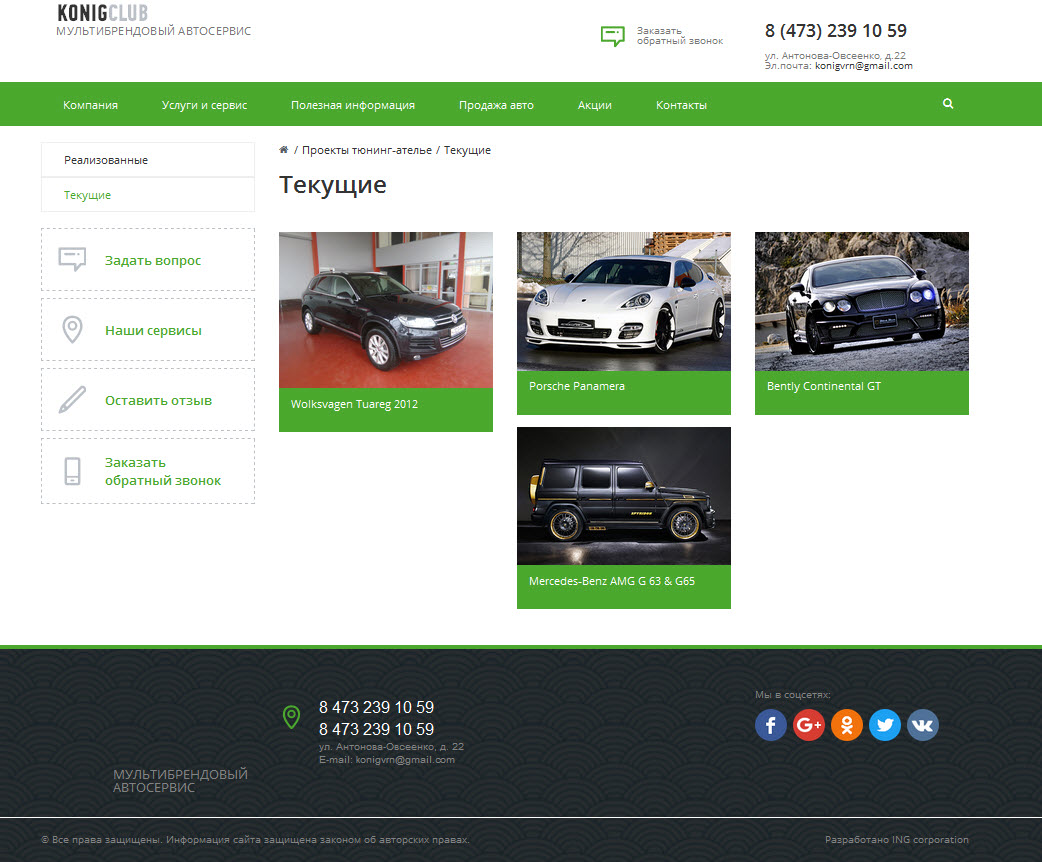Click the first footer phone number line
Viewport: 1042px width, 862px height.
point(376,707)
